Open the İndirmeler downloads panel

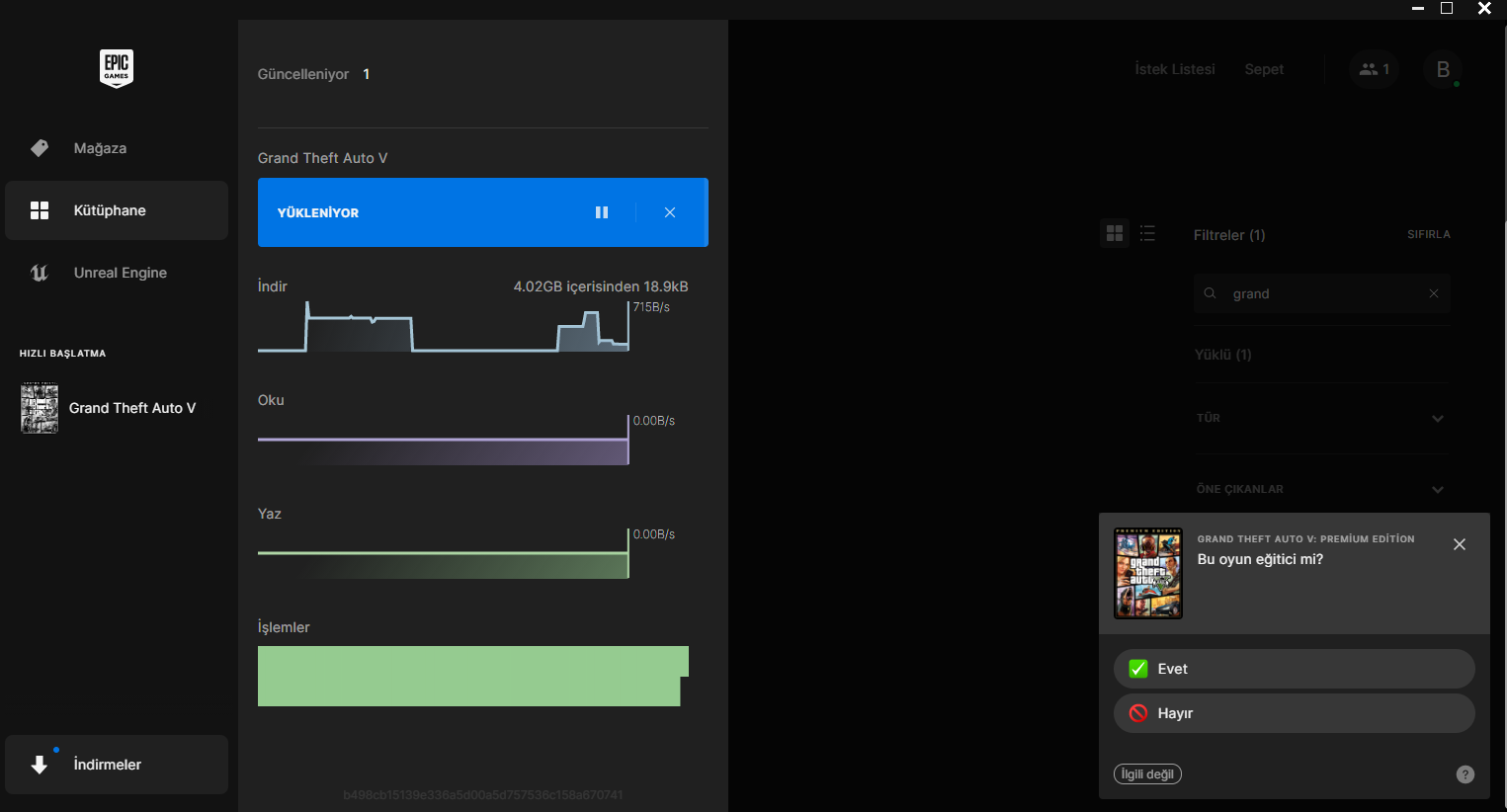117,765
